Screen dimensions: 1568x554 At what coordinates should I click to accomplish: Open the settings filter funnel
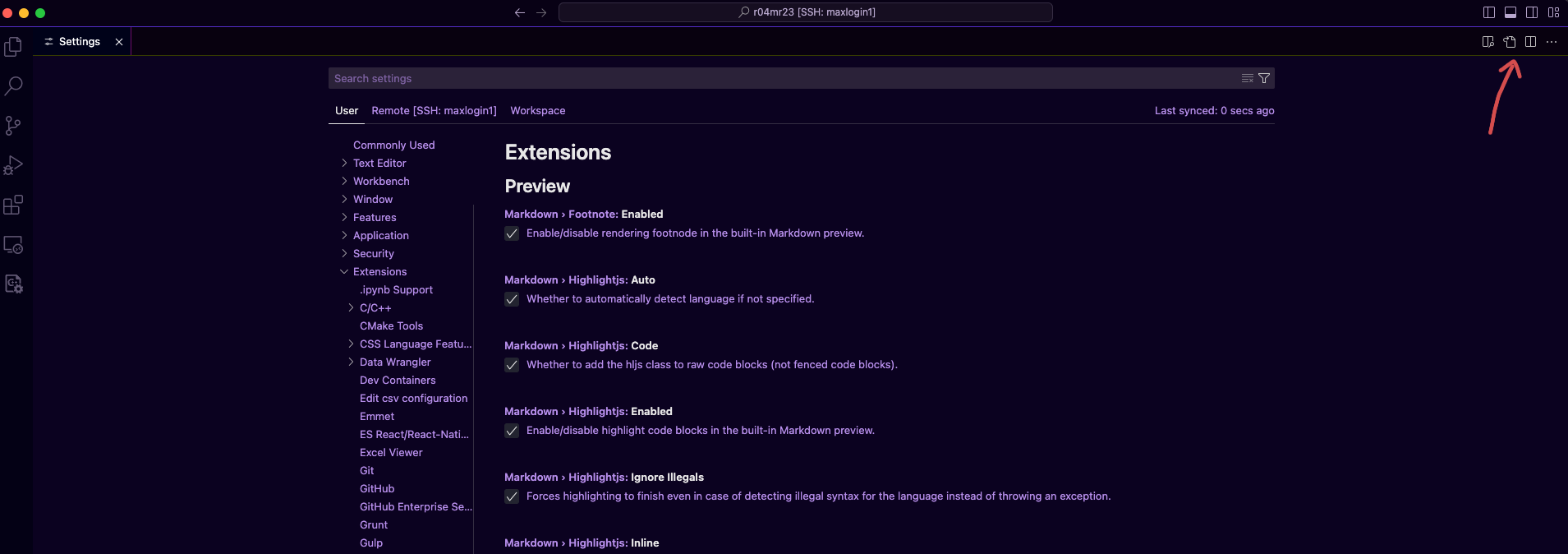coord(1264,78)
